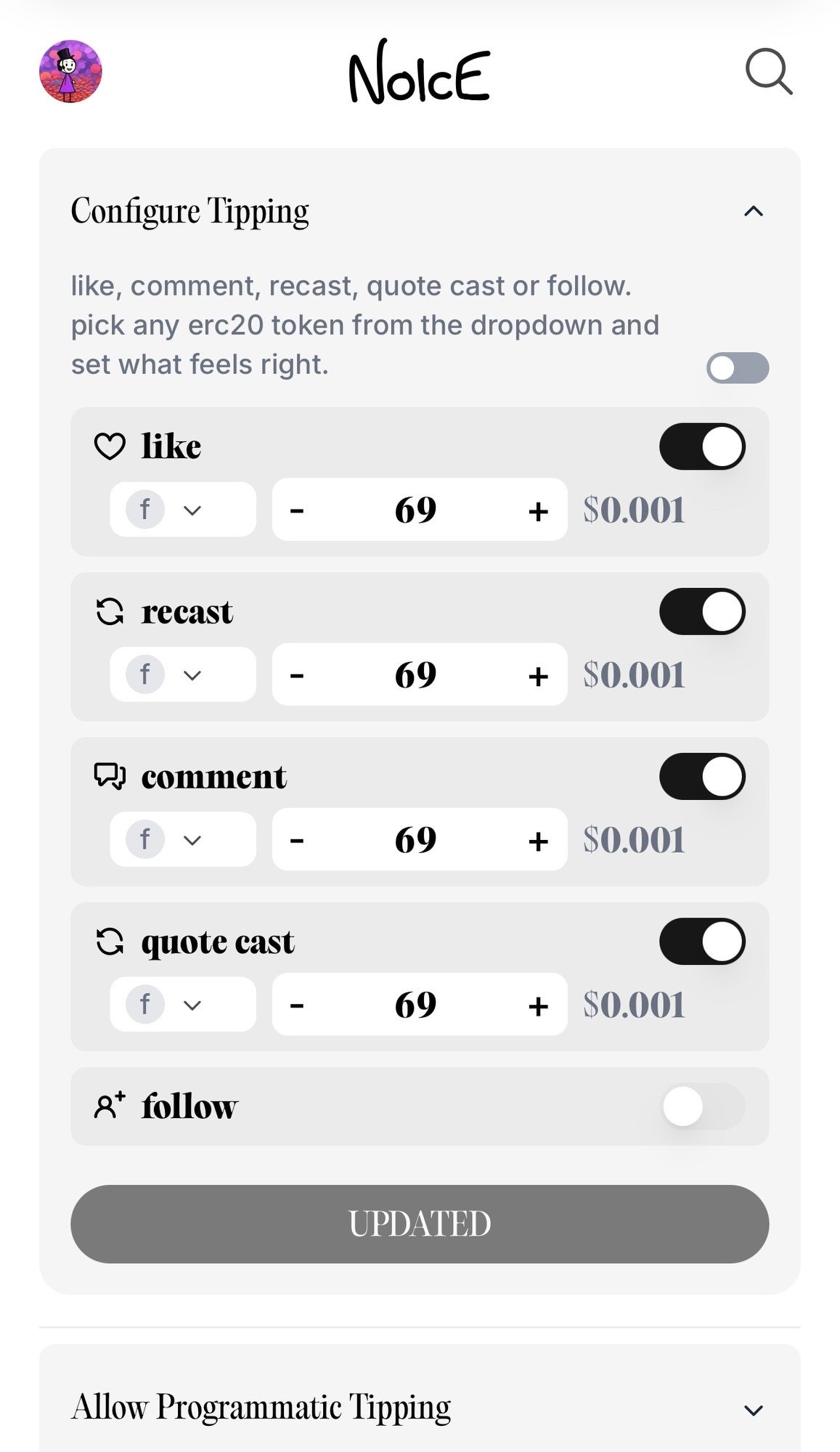This screenshot has height=1452, width=840.
Task: Decrease the quote cast tip amount
Action: pos(297,1006)
